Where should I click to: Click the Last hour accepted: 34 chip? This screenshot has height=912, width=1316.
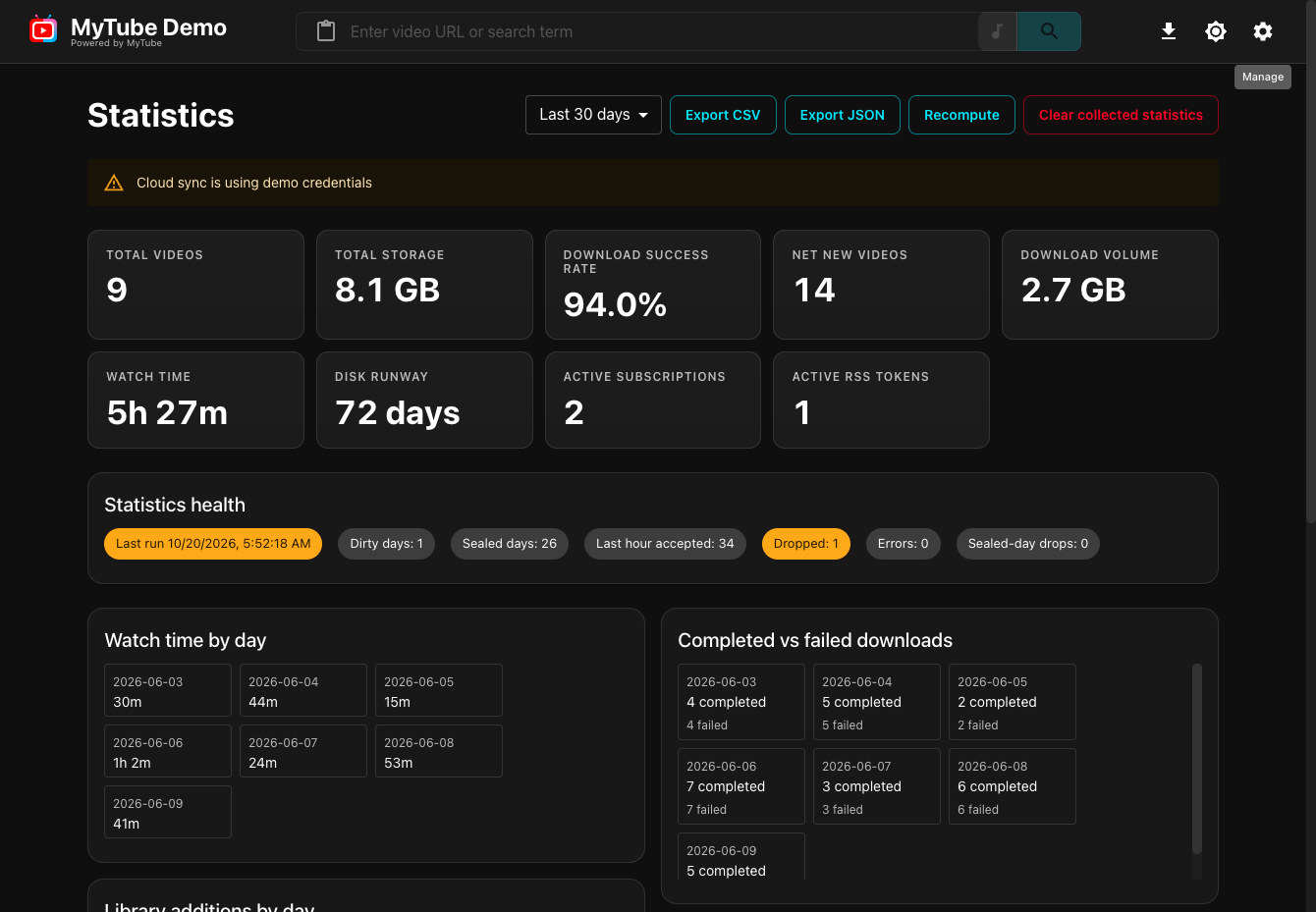tap(665, 544)
